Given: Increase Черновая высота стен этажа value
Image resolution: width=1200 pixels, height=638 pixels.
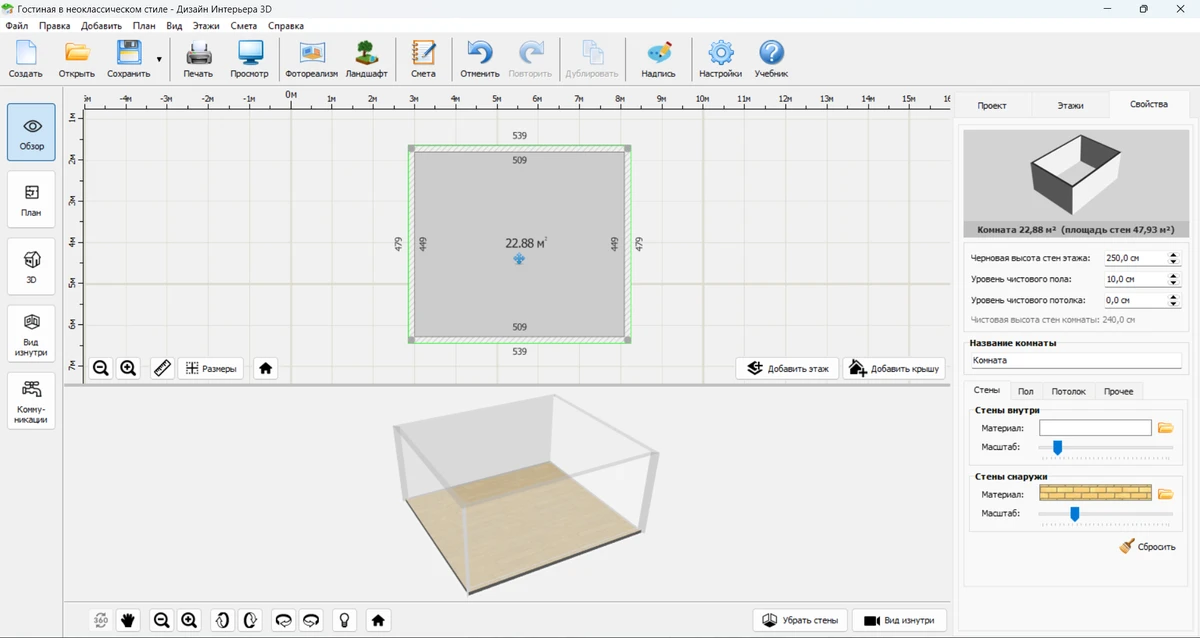Looking at the screenshot, I should [x=1174, y=254].
